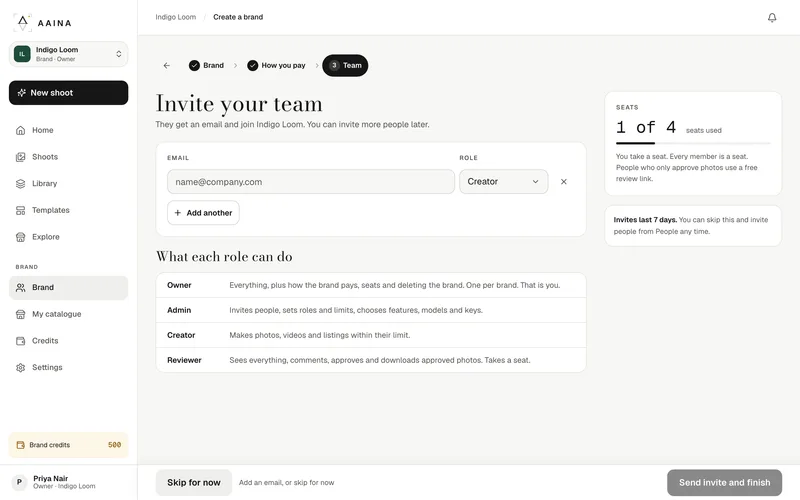Click Skip for now button

coord(194,482)
